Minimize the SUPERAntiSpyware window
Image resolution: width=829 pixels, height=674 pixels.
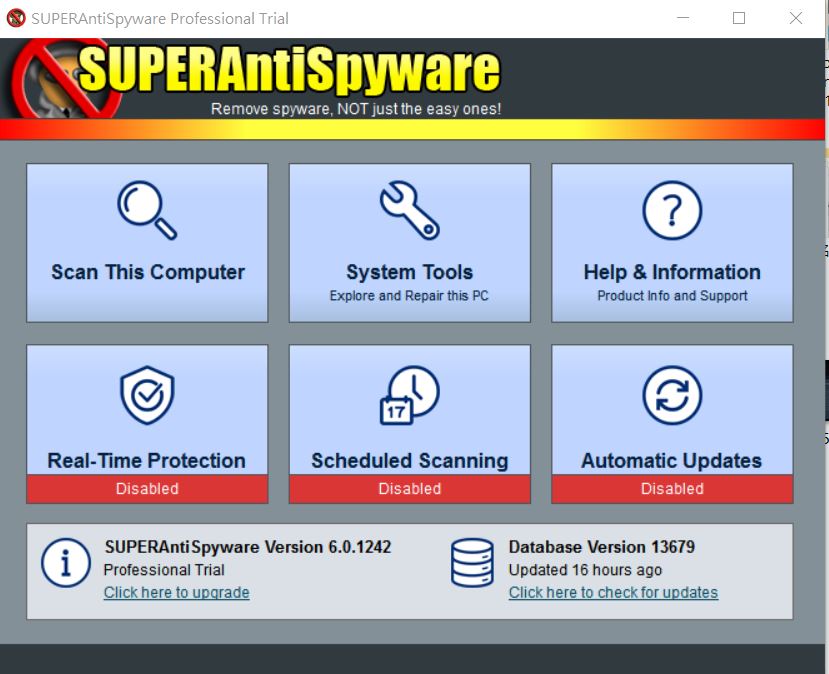(683, 18)
